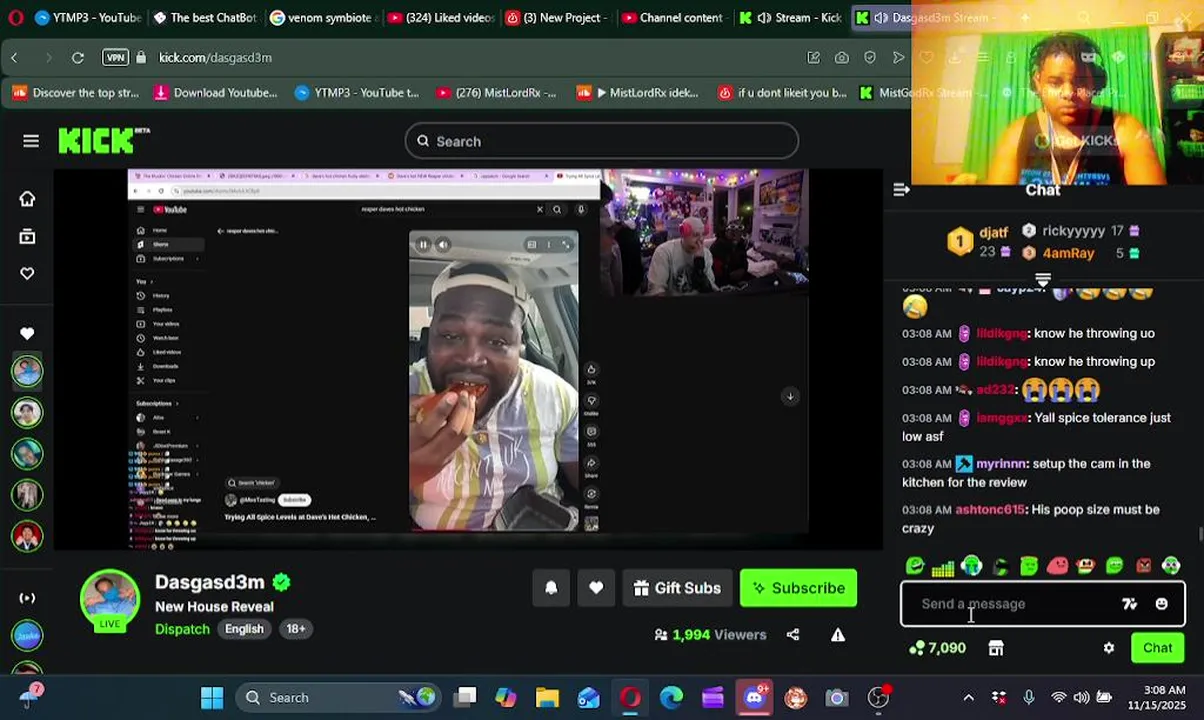1204x720 pixels.
Task: Click username myrinnn in chat
Action: point(1001,464)
